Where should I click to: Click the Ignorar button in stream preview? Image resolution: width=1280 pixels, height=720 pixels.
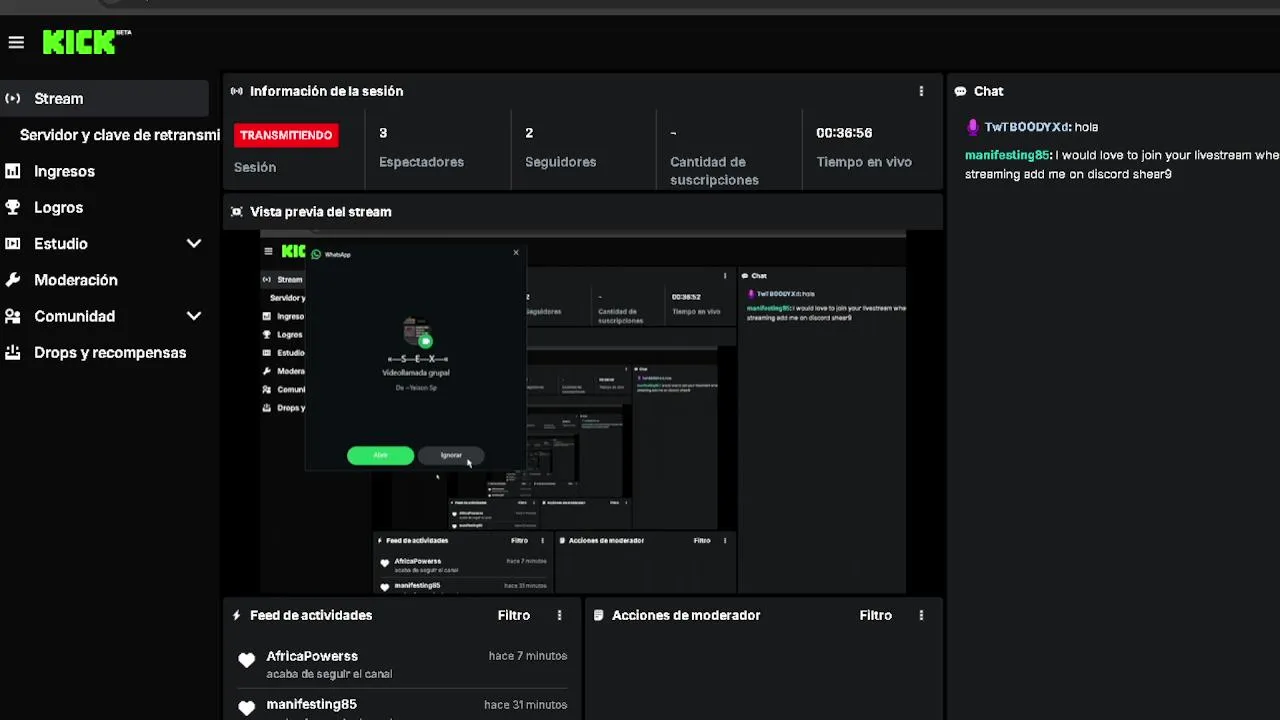tap(451, 455)
